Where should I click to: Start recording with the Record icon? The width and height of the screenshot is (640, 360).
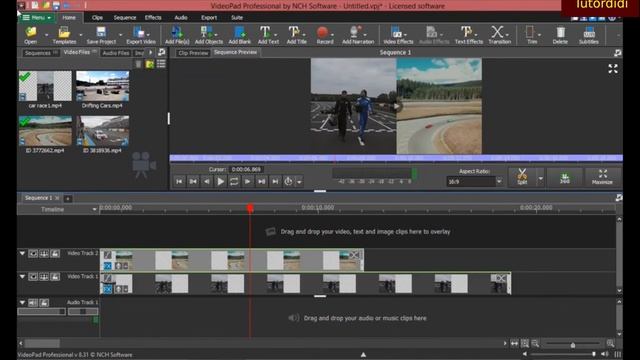[x=324, y=35]
